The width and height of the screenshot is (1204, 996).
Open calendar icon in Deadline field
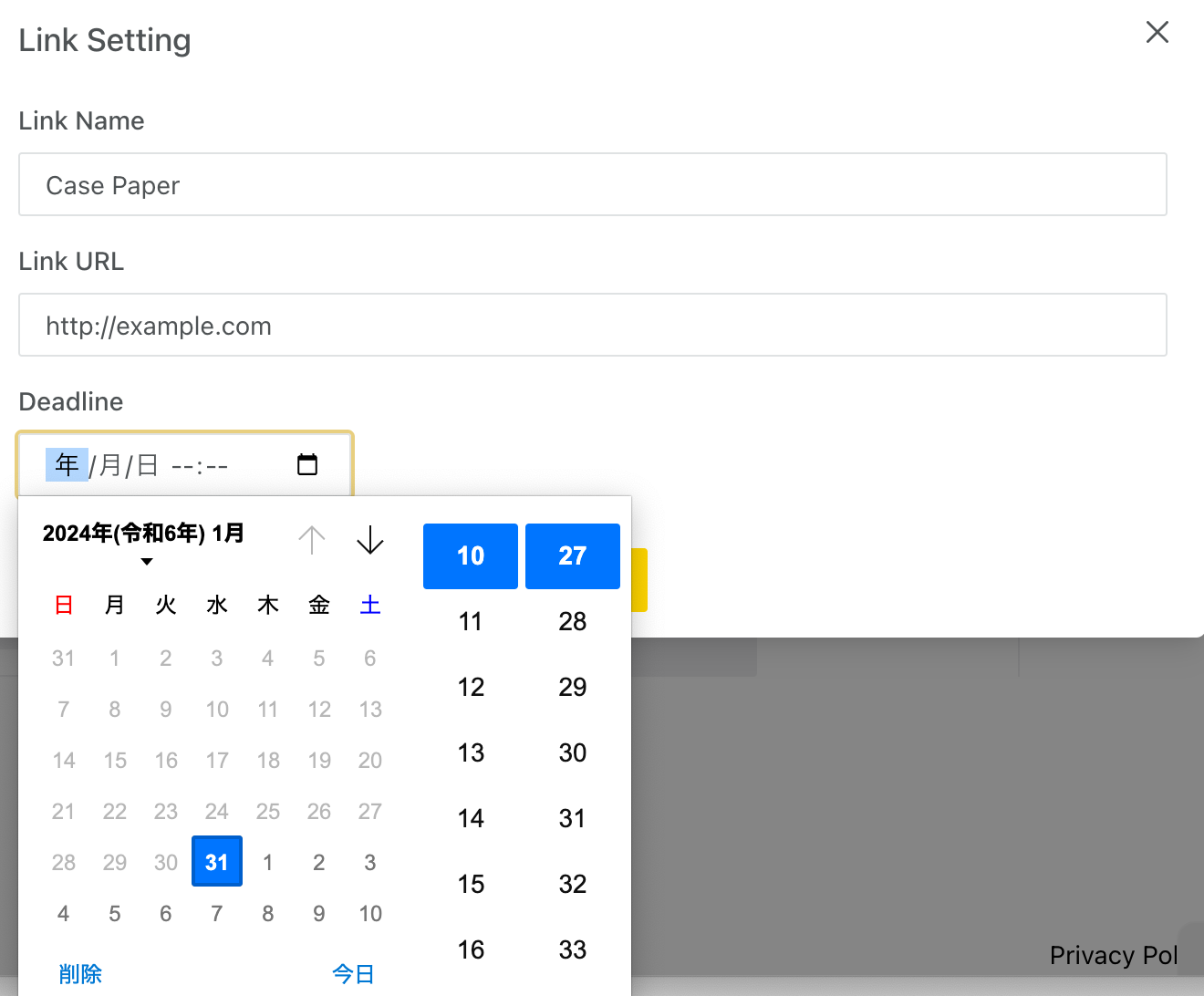pyautogui.click(x=307, y=464)
